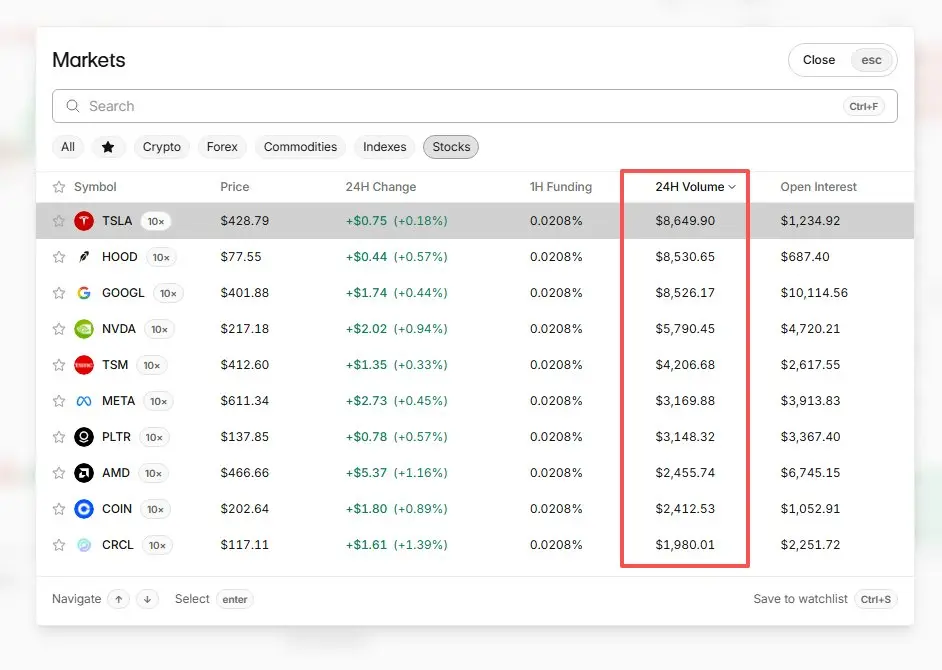Viewport: 942px width, 670px height.
Task: Focus the markets Search field
Action: [x=475, y=106]
